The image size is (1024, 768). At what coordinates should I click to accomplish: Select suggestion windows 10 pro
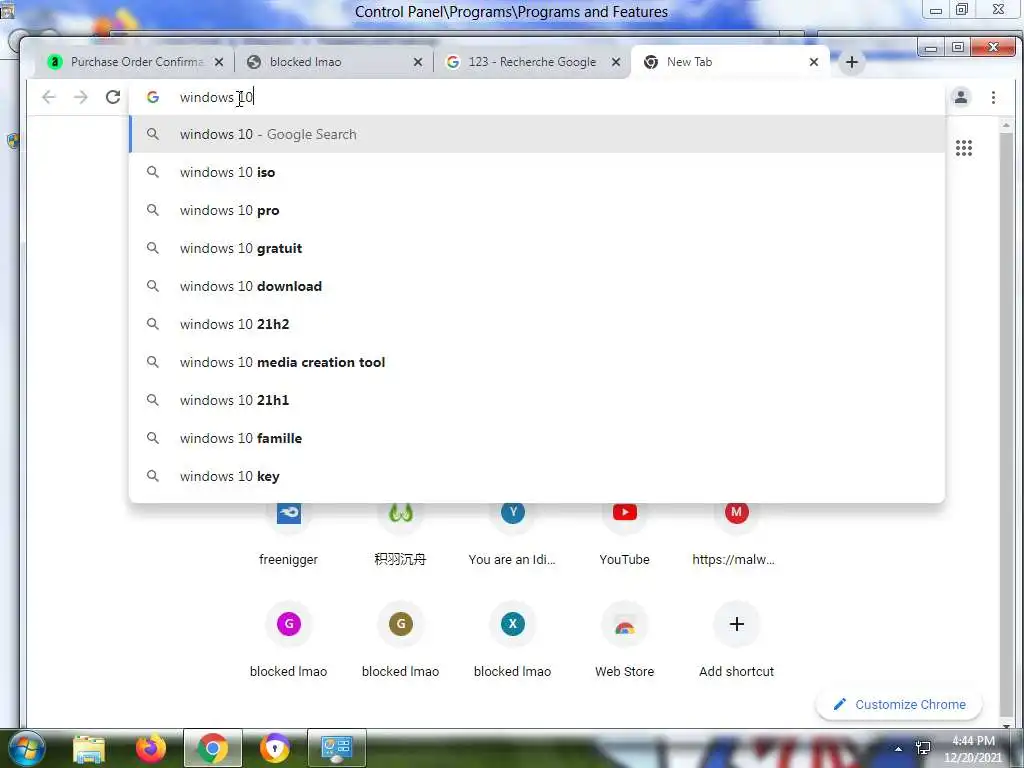pyautogui.click(x=537, y=210)
